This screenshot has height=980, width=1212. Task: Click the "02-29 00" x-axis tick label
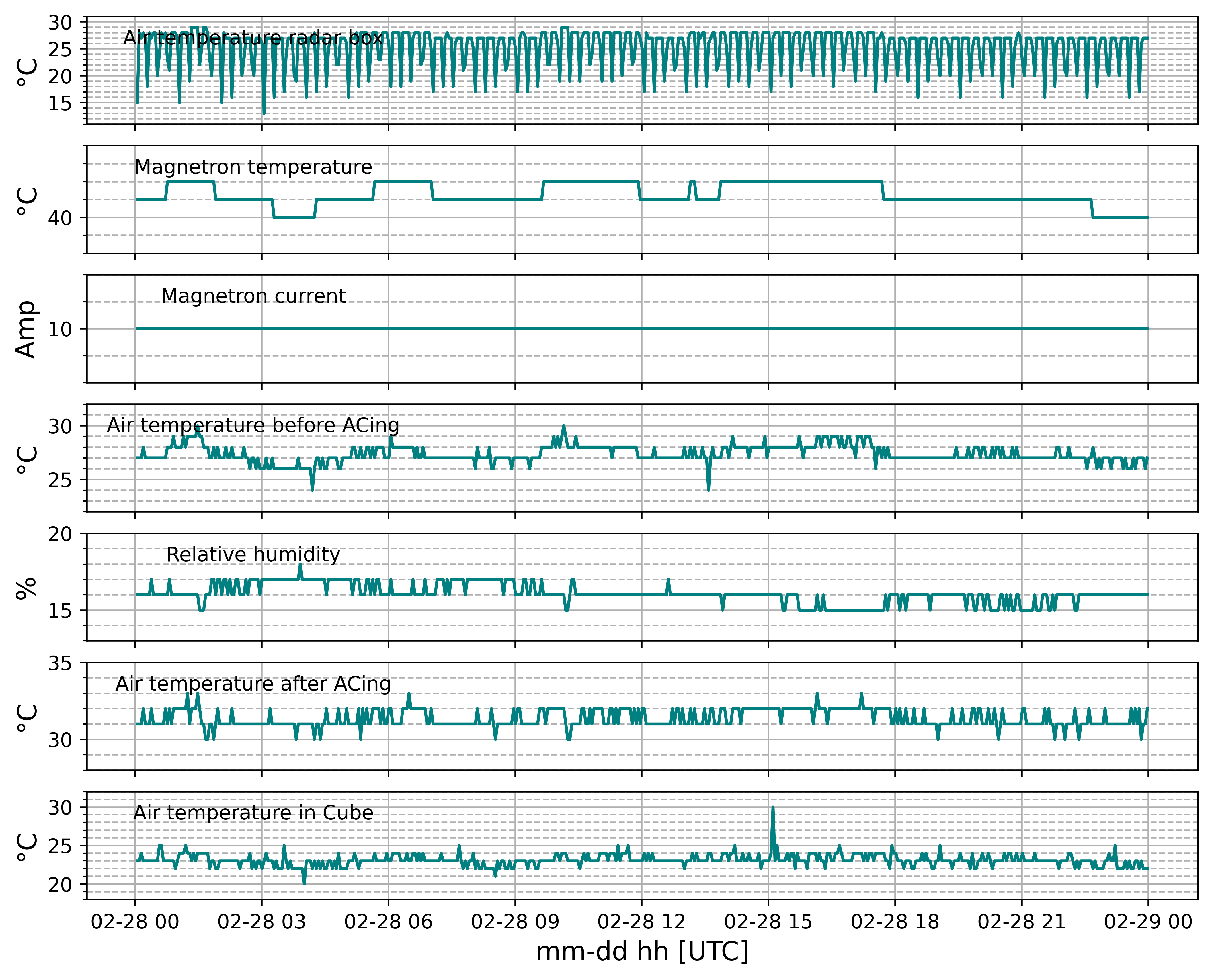pyautogui.click(x=1148, y=922)
